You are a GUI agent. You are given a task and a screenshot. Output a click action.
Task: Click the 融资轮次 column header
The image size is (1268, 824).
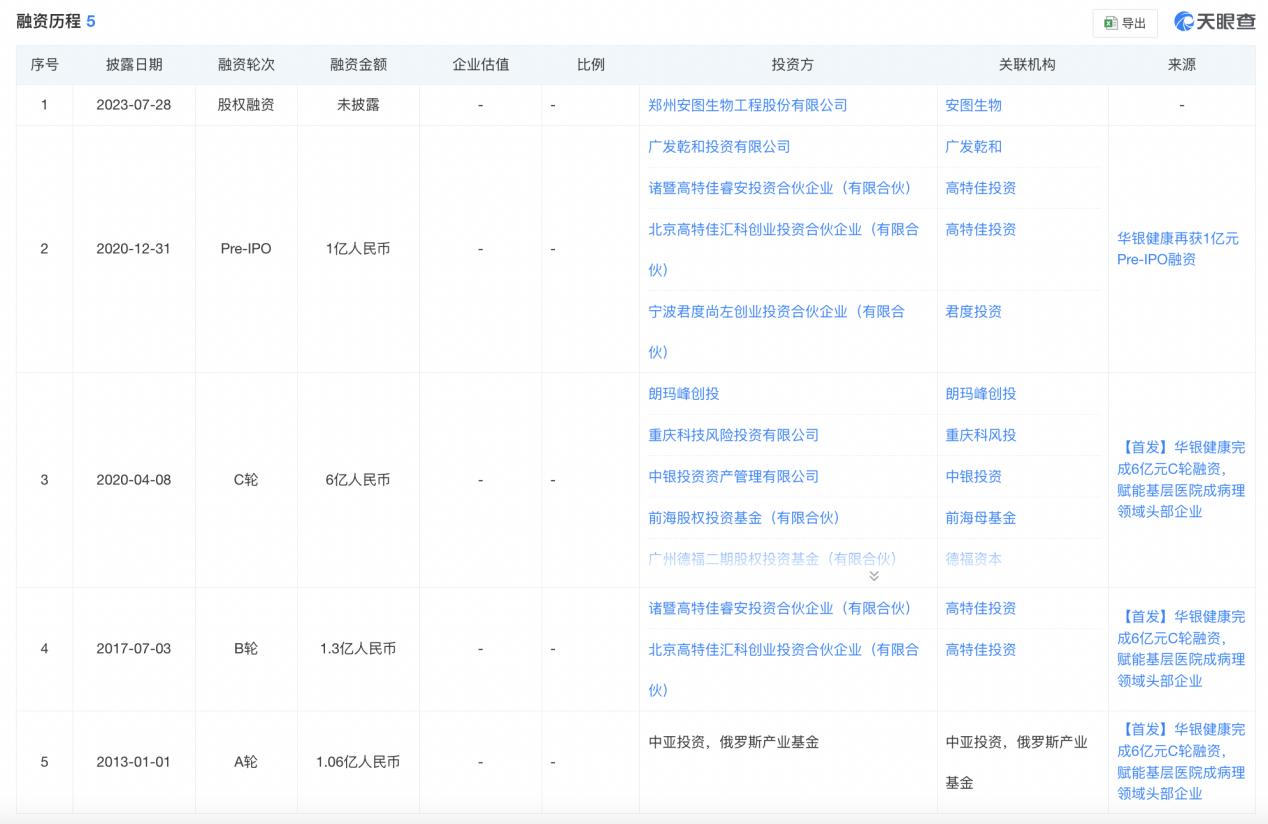click(246, 64)
